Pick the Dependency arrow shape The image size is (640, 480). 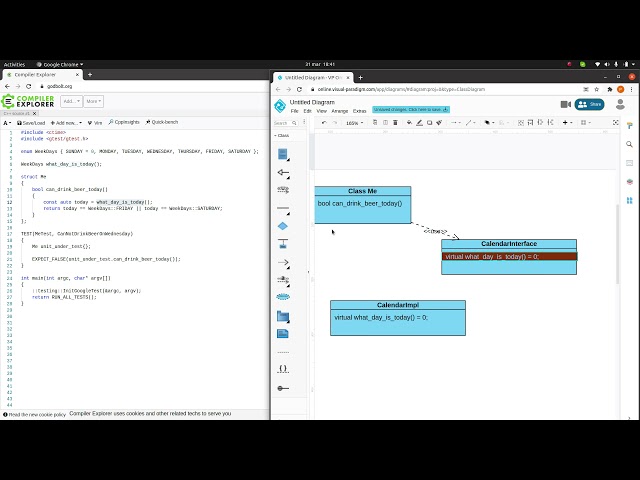pos(283,263)
